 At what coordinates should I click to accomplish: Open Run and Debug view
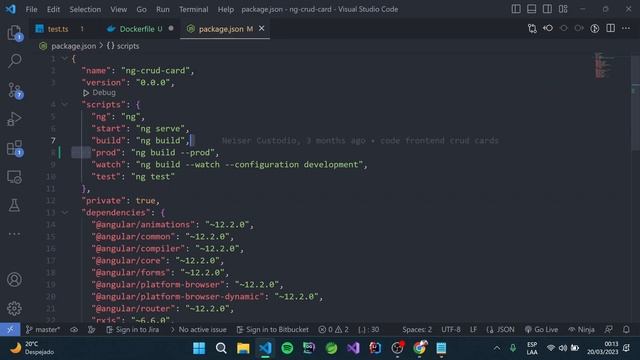[x=15, y=119]
